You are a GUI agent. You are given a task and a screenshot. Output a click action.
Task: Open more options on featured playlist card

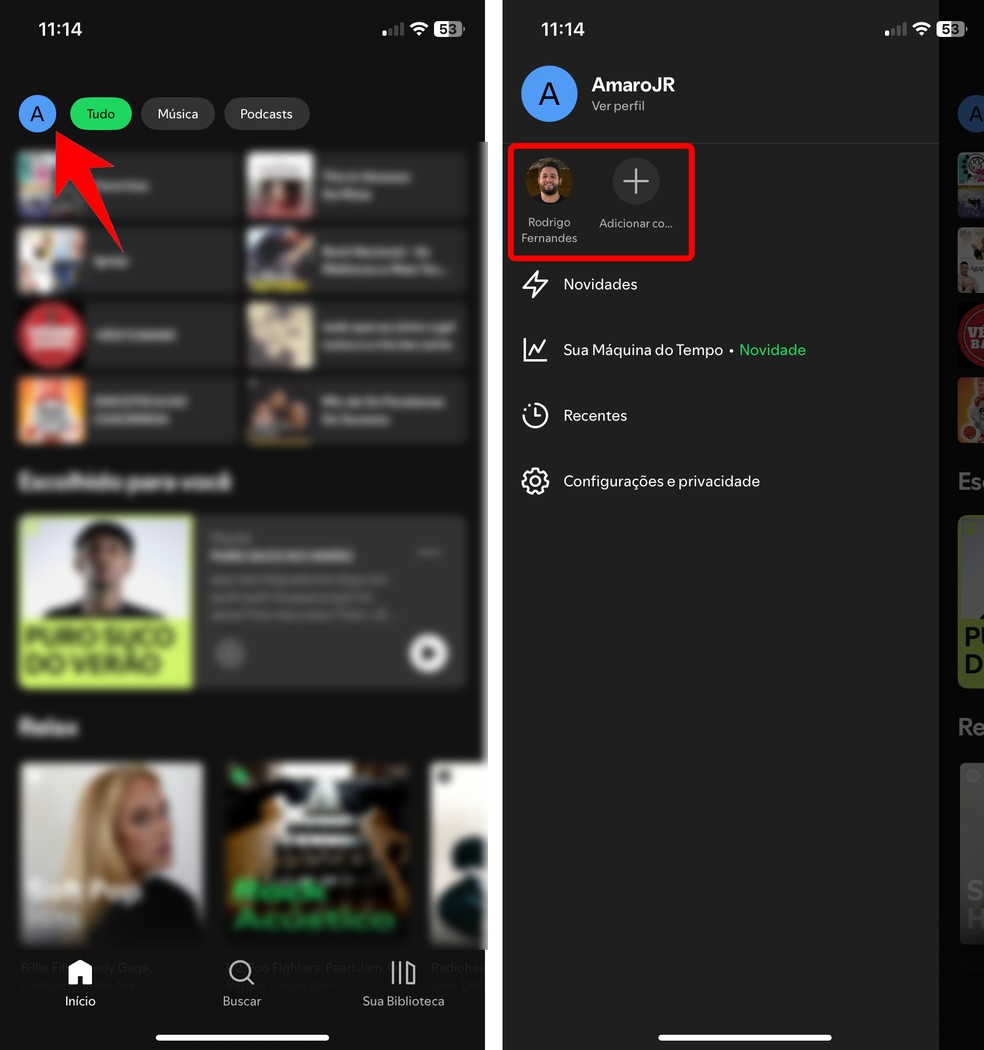point(429,552)
